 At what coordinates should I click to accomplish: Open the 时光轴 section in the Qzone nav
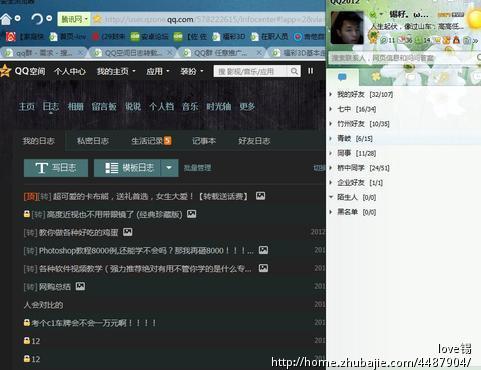pyautogui.click(x=219, y=106)
